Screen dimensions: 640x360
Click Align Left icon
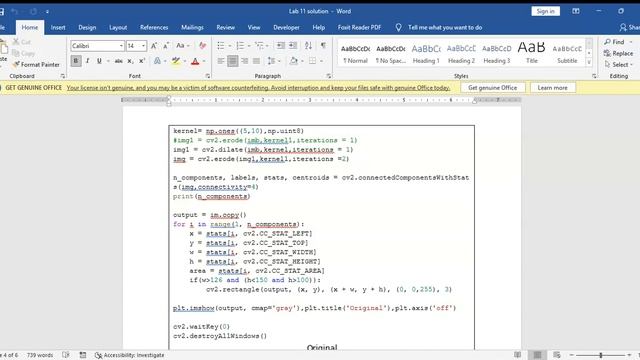[221, 61]
